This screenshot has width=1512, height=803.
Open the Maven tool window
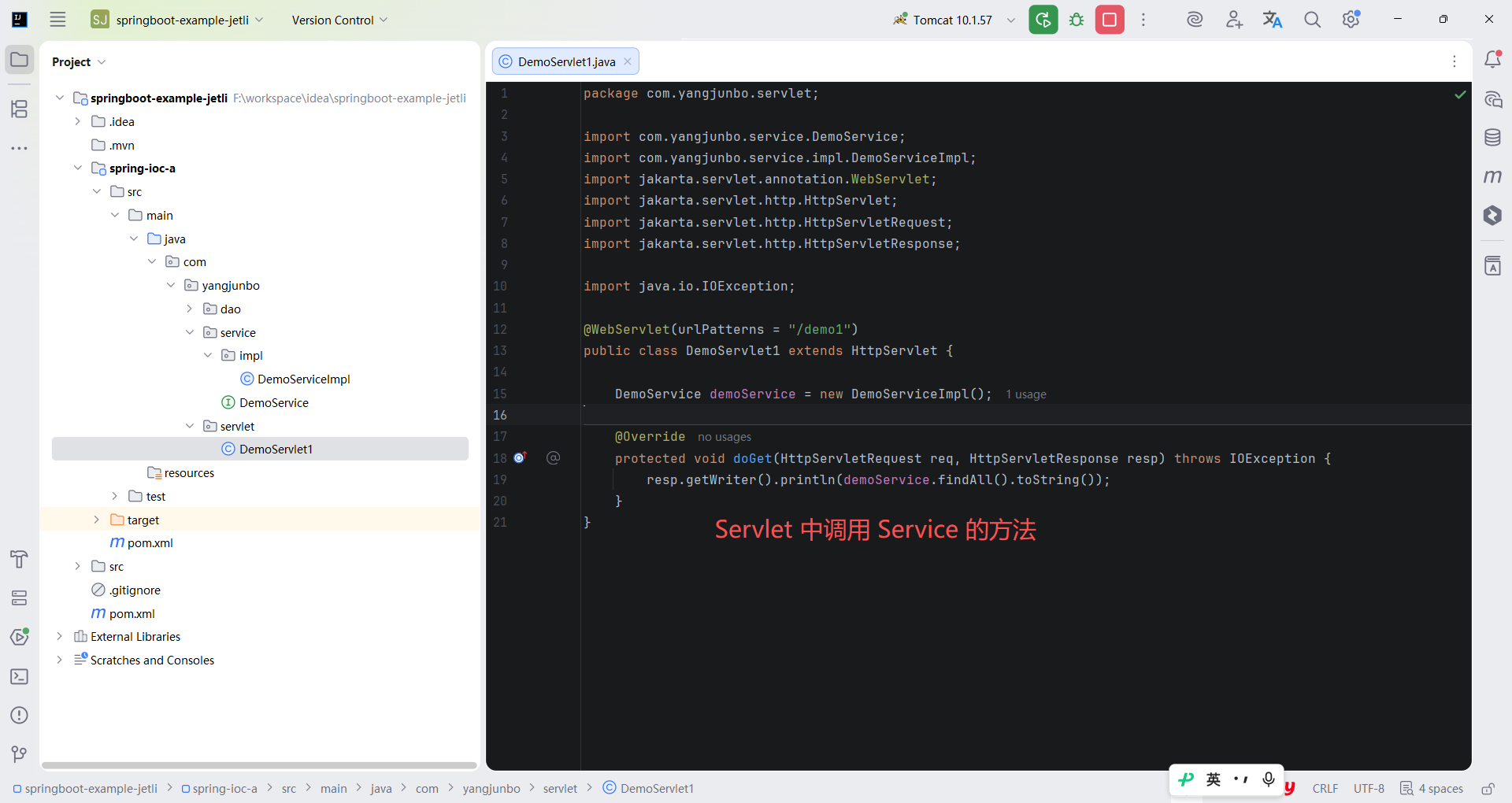[x=1492, y=176]
